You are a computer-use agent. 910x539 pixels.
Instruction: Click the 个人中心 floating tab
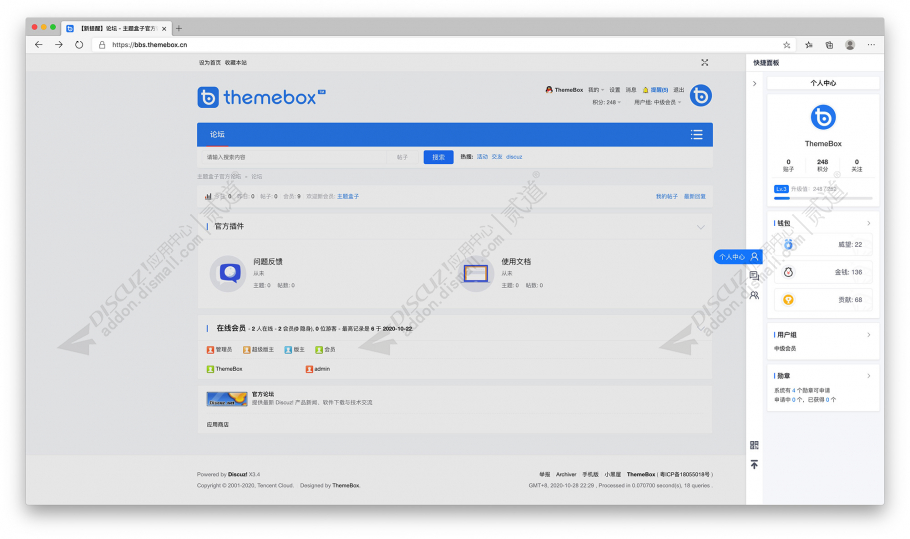[x=738, y=256]
